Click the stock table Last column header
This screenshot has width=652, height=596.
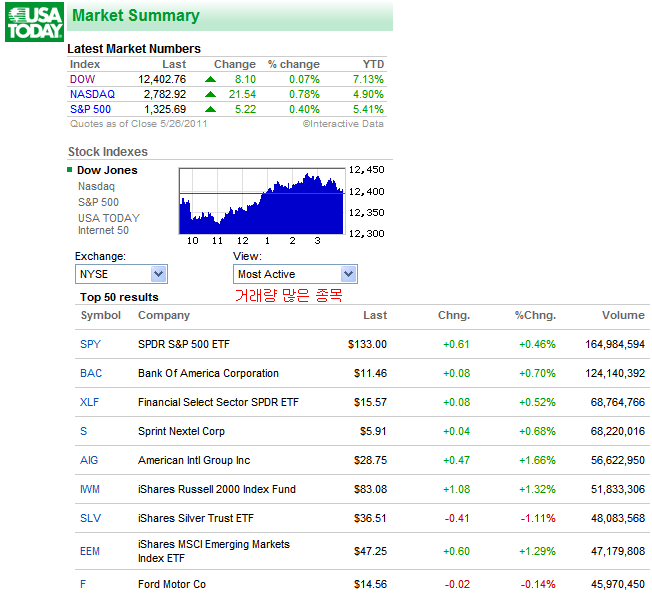coord(375,315)
